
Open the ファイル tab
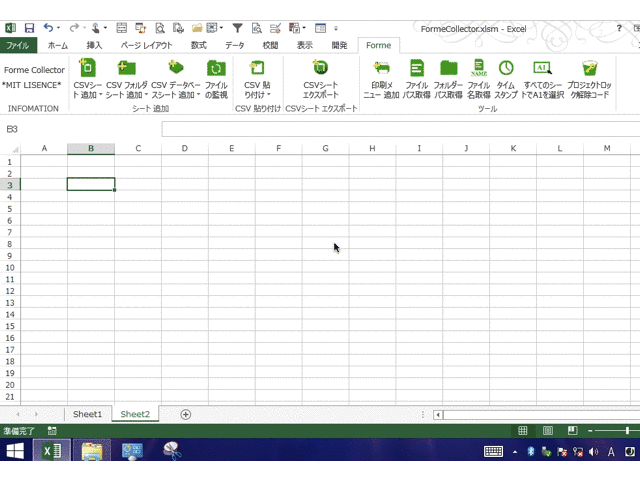(x=18, y=46)
